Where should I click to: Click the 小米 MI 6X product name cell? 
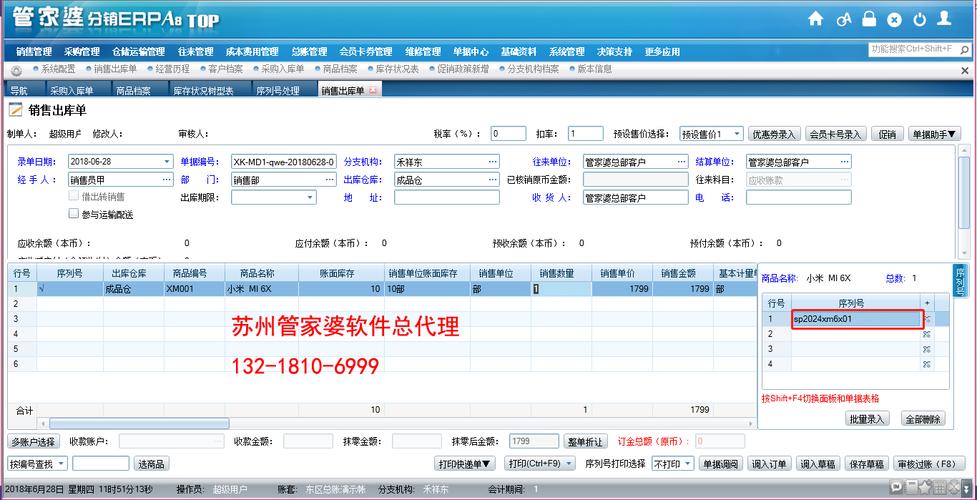point(261,289)
